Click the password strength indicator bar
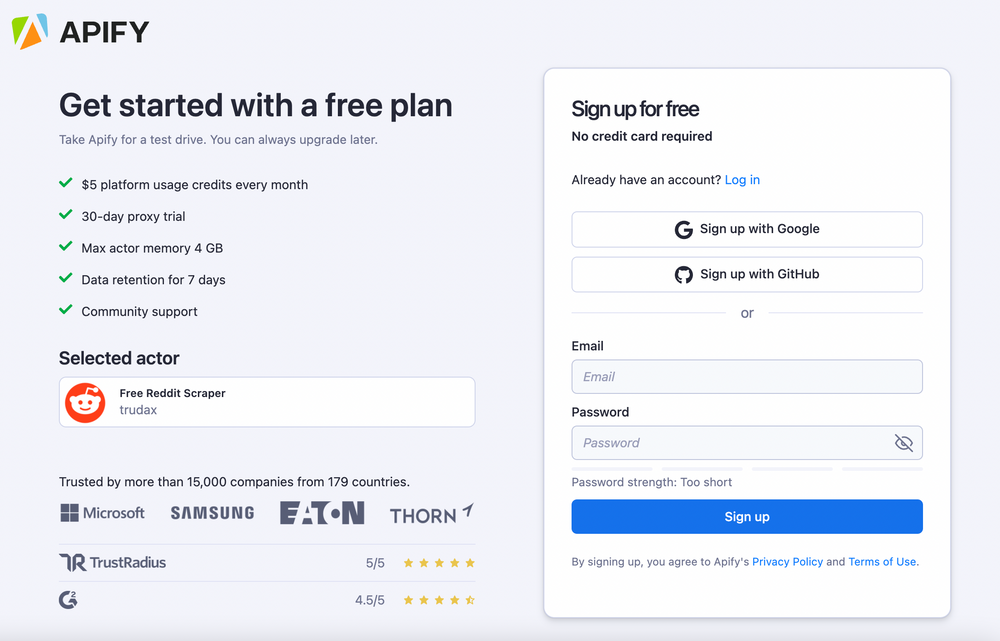 (x=747, y=468)
